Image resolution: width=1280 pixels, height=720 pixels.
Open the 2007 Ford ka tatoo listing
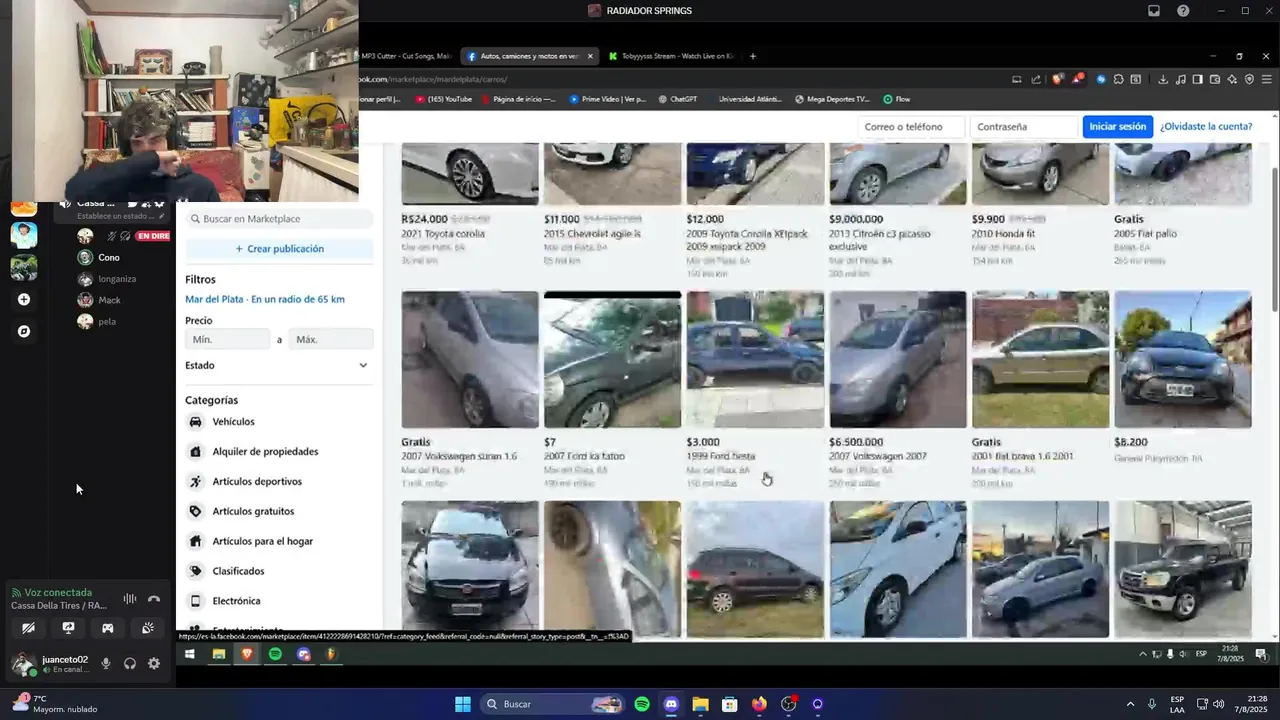[612, 392]
